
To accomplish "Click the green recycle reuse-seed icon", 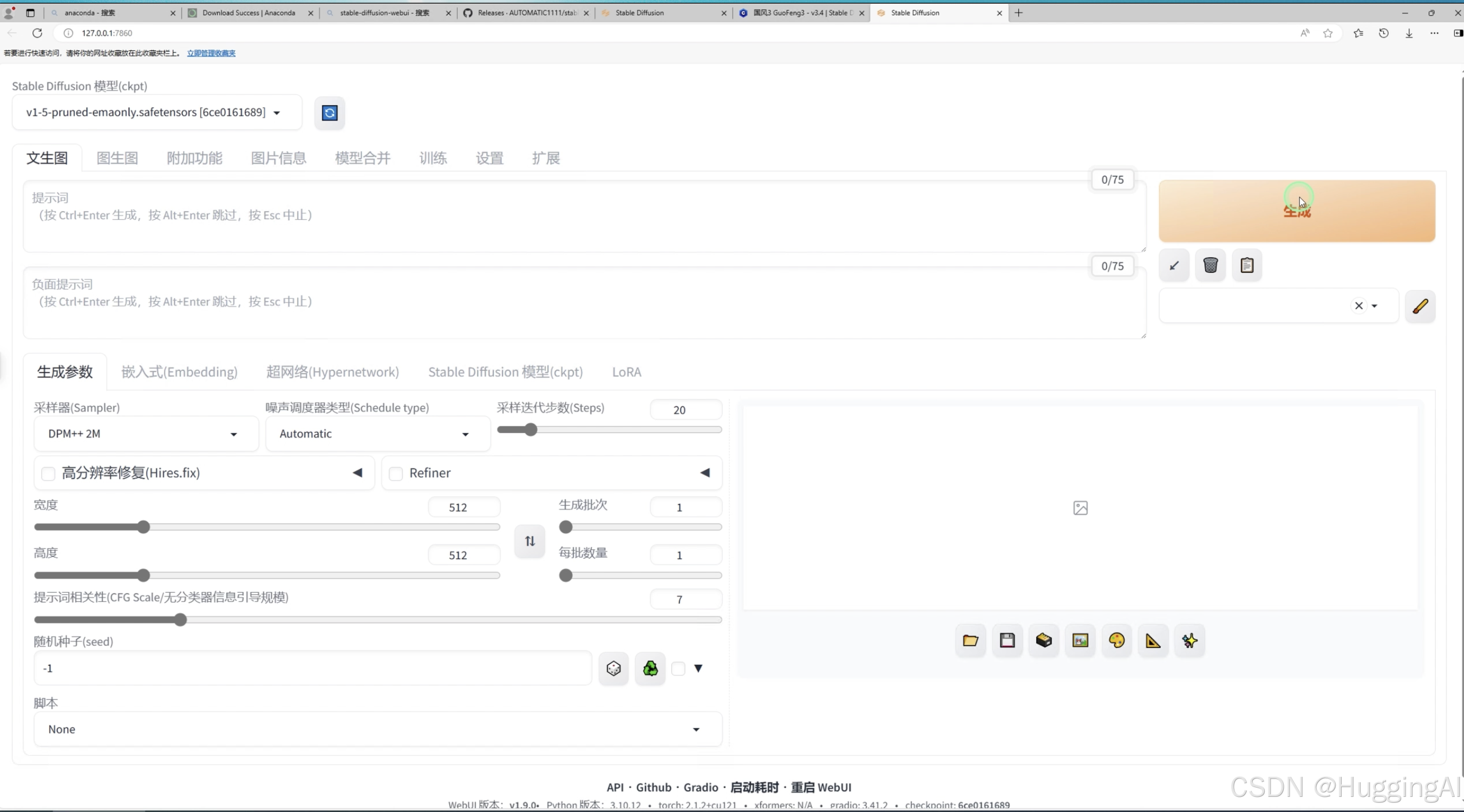I will coord(650,668).
